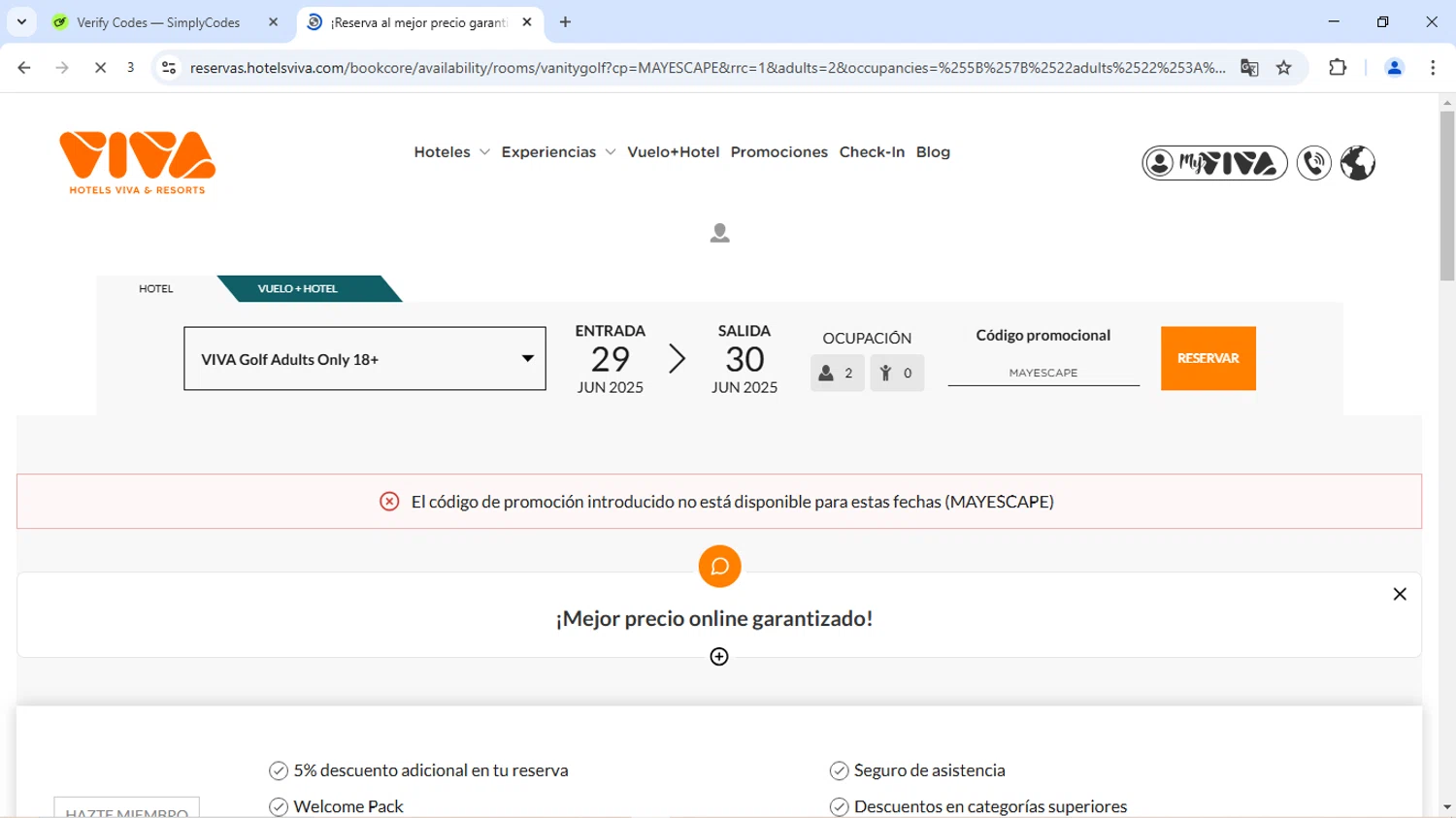This screenshot has width=1456, height=818.
Task: Click the children occupancy icon showing 0
Action: 897,373
